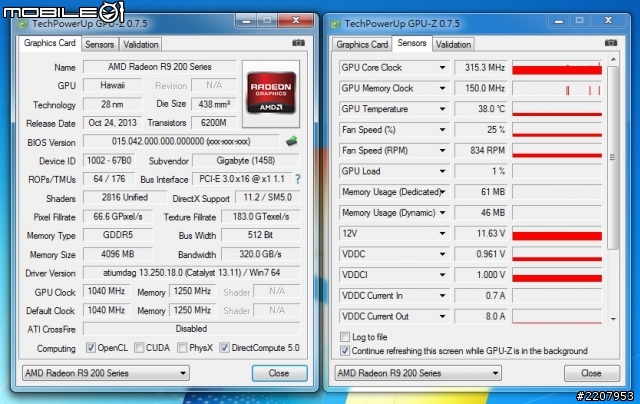Close the right GPU-Z window via X
640x404 pixels.
608,20
